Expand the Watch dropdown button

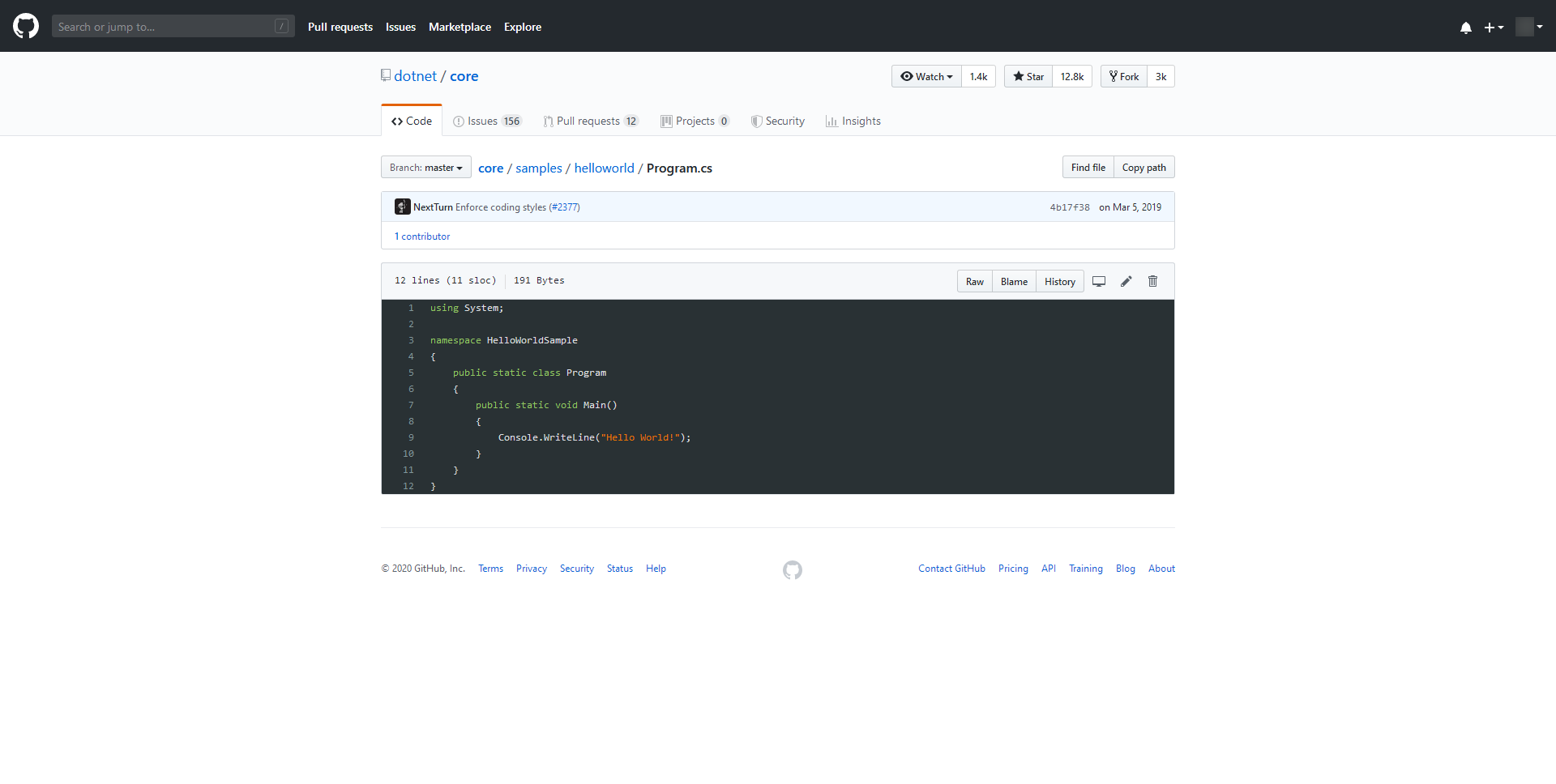pyautogui.click(x=926, y=76)
